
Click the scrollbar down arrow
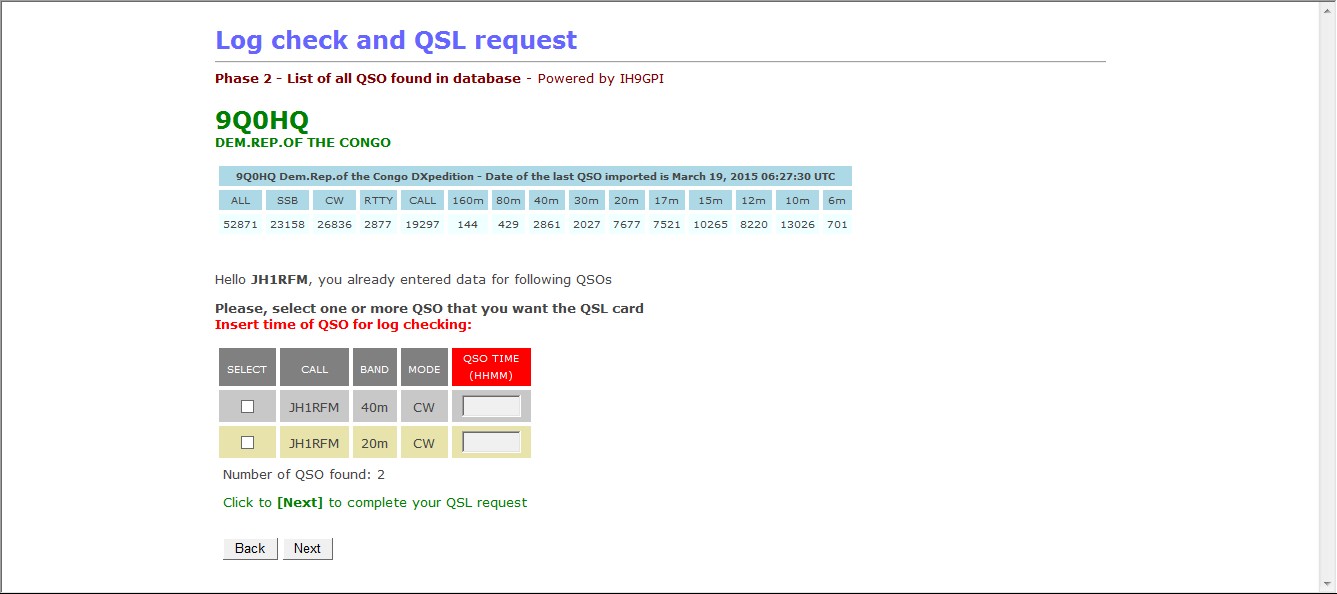click(x=1327, y=583)
